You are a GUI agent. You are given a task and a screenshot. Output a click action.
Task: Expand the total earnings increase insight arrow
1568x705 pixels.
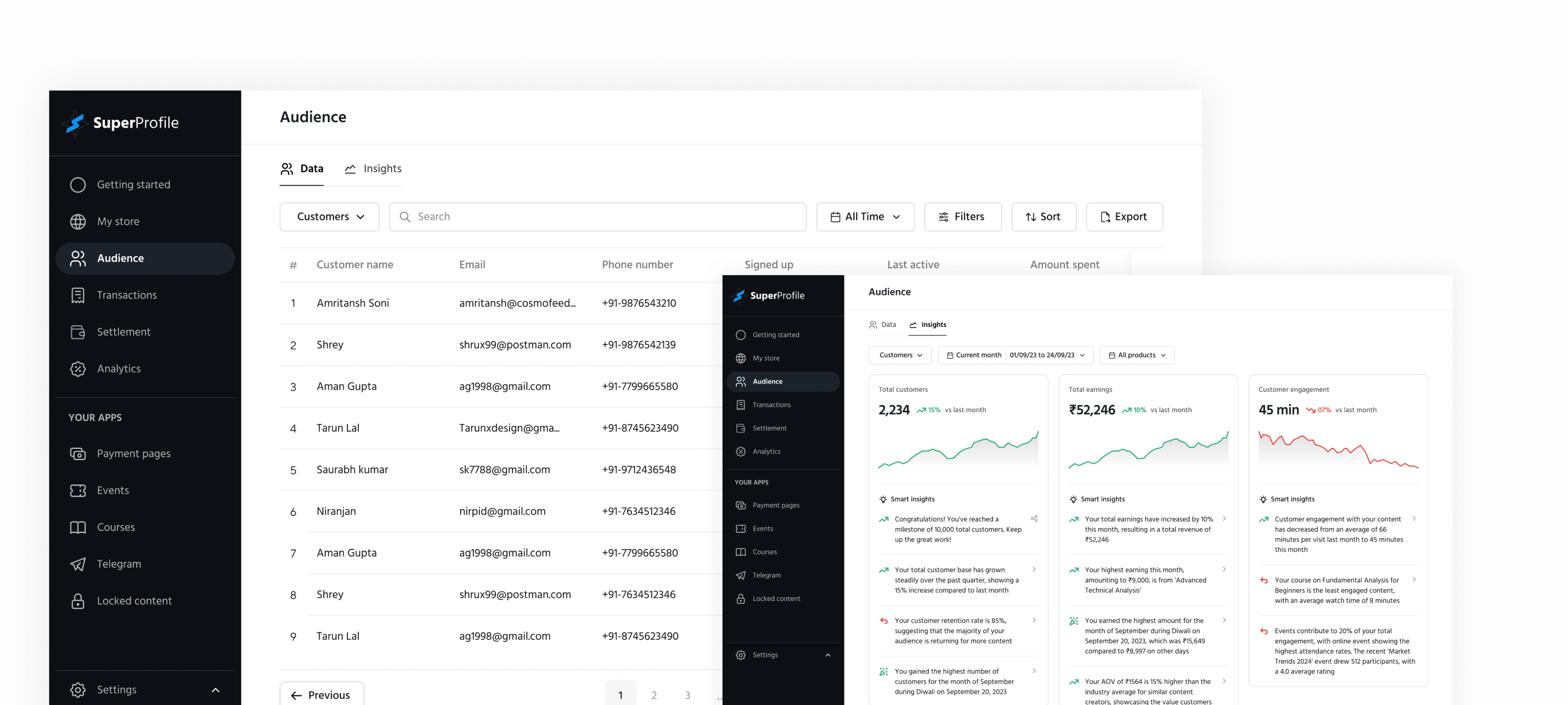pyautogui.click(x=1224, y=519)
